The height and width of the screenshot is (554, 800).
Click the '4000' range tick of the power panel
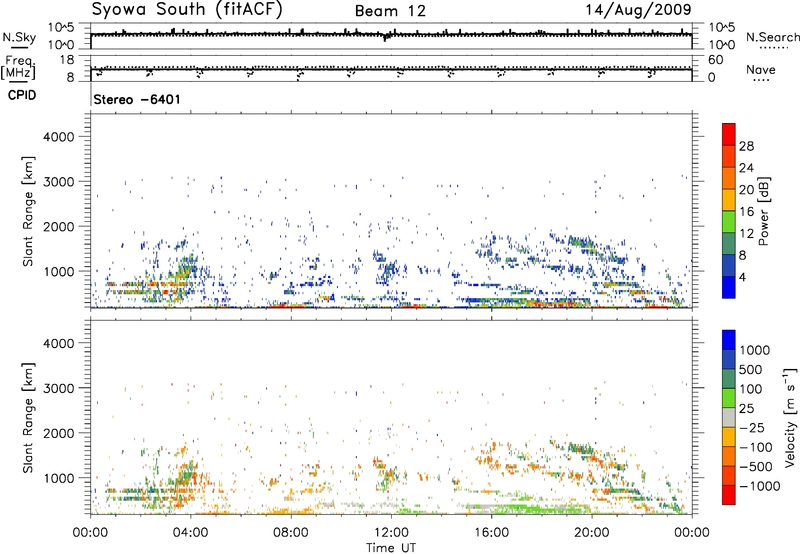pyautogui.click(x=58, y=137)
